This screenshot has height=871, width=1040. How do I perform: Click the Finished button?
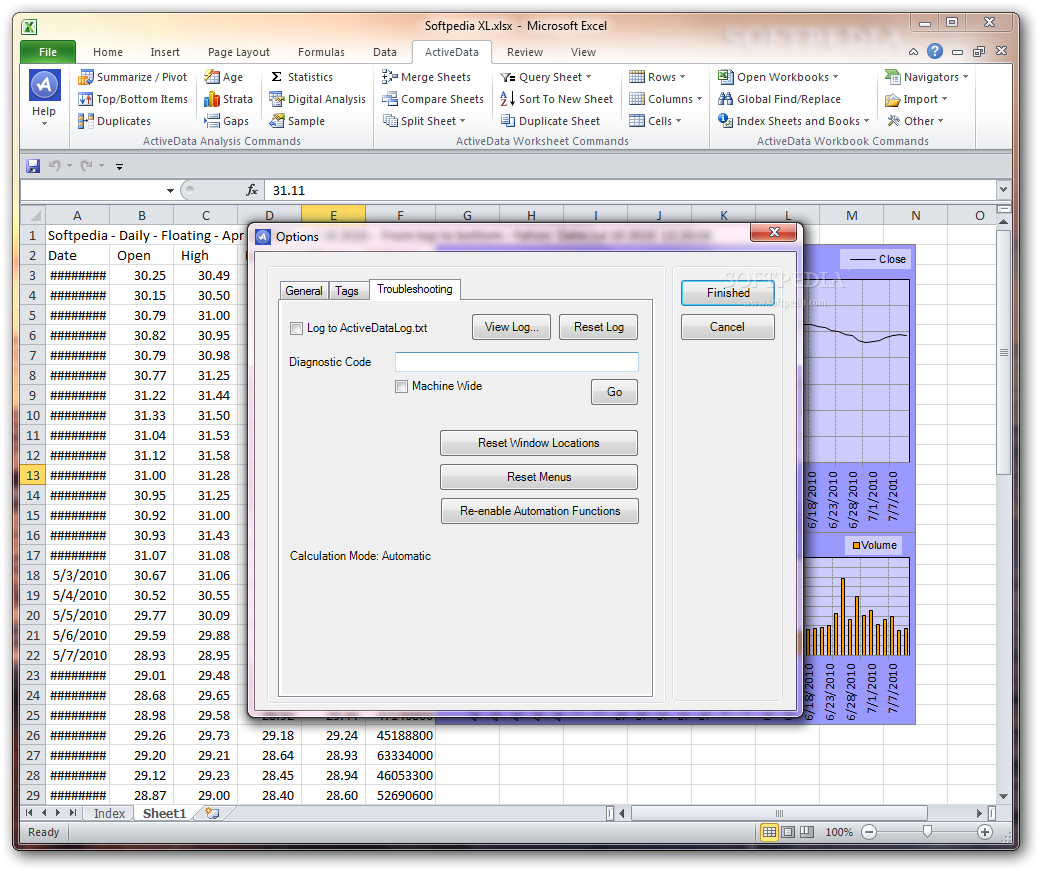[x=728, y=293]
